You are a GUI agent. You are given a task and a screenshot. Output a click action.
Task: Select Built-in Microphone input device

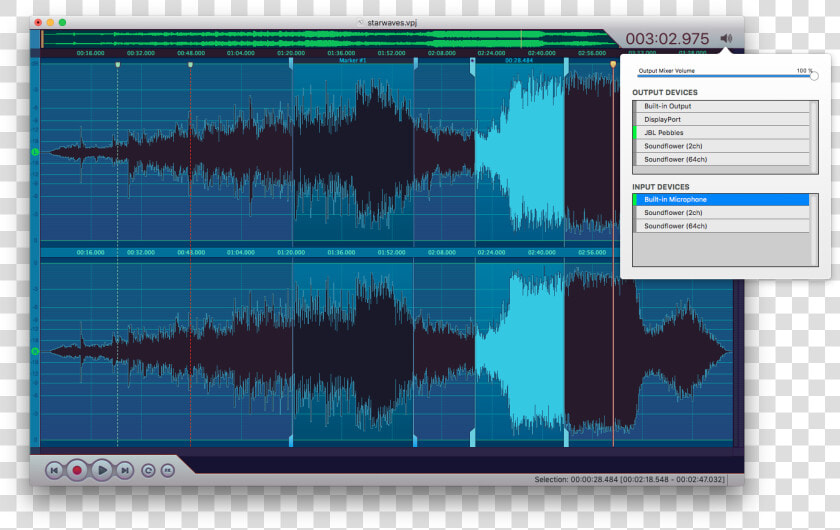click(721, 199)
